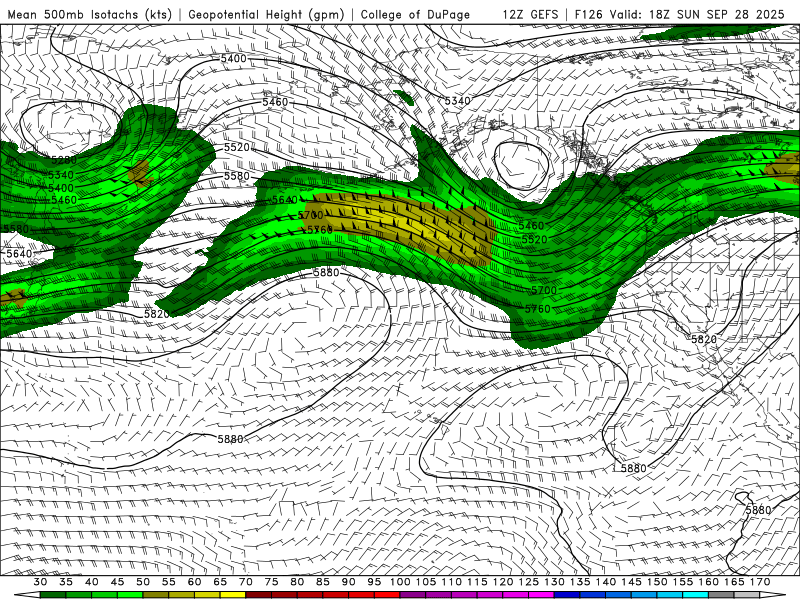Select the olive 50–55 kt legend swatch

pos(156,595)
